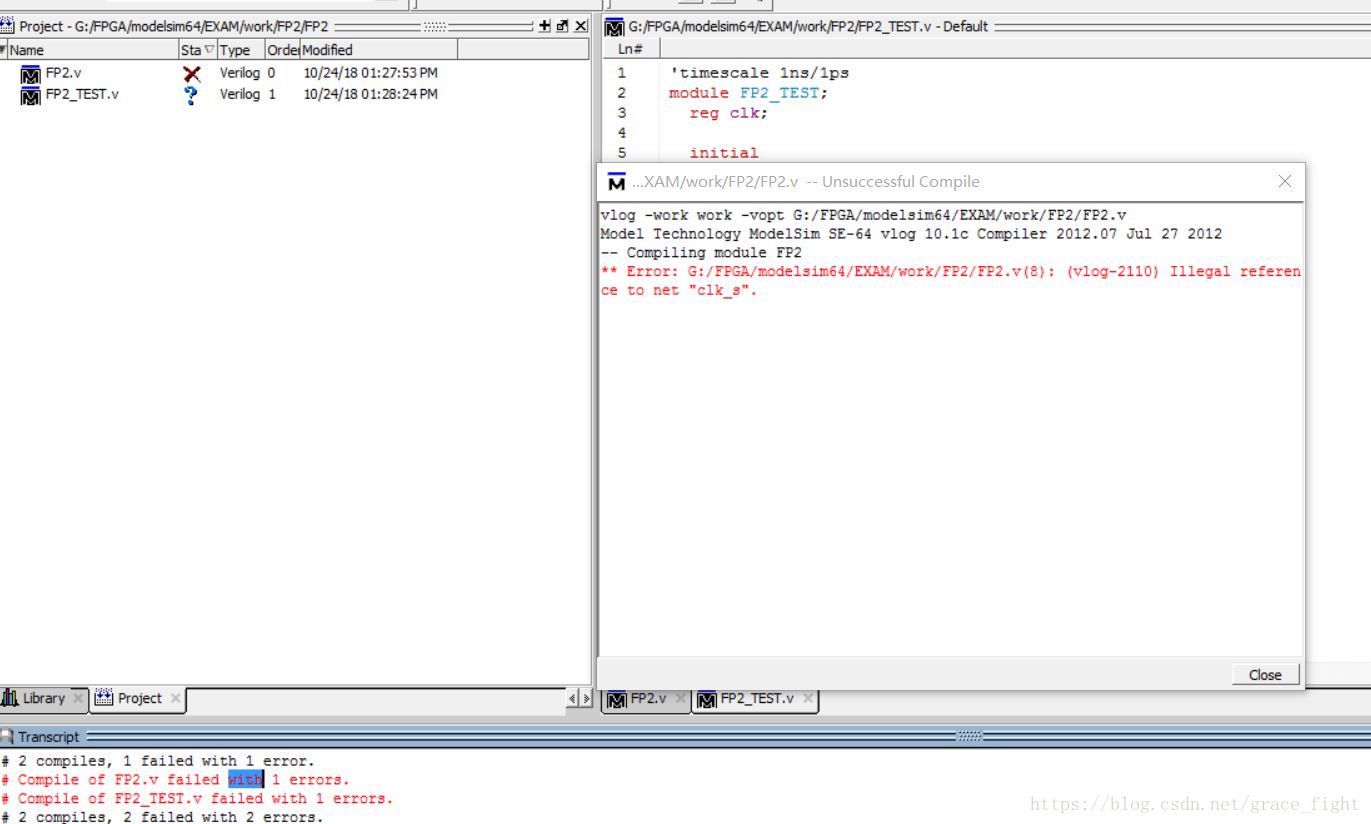Switch to the FP2_TEST.v editor tab
1371x824 pixels.
tap(756, 699)
